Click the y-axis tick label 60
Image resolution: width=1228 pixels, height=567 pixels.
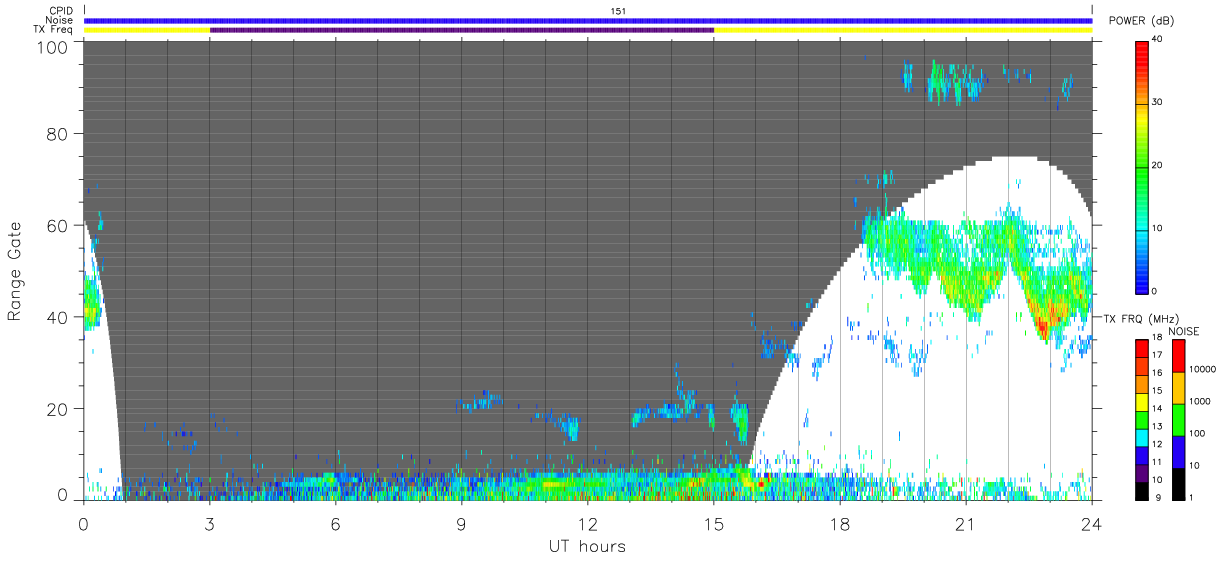(x=57, y=225)
